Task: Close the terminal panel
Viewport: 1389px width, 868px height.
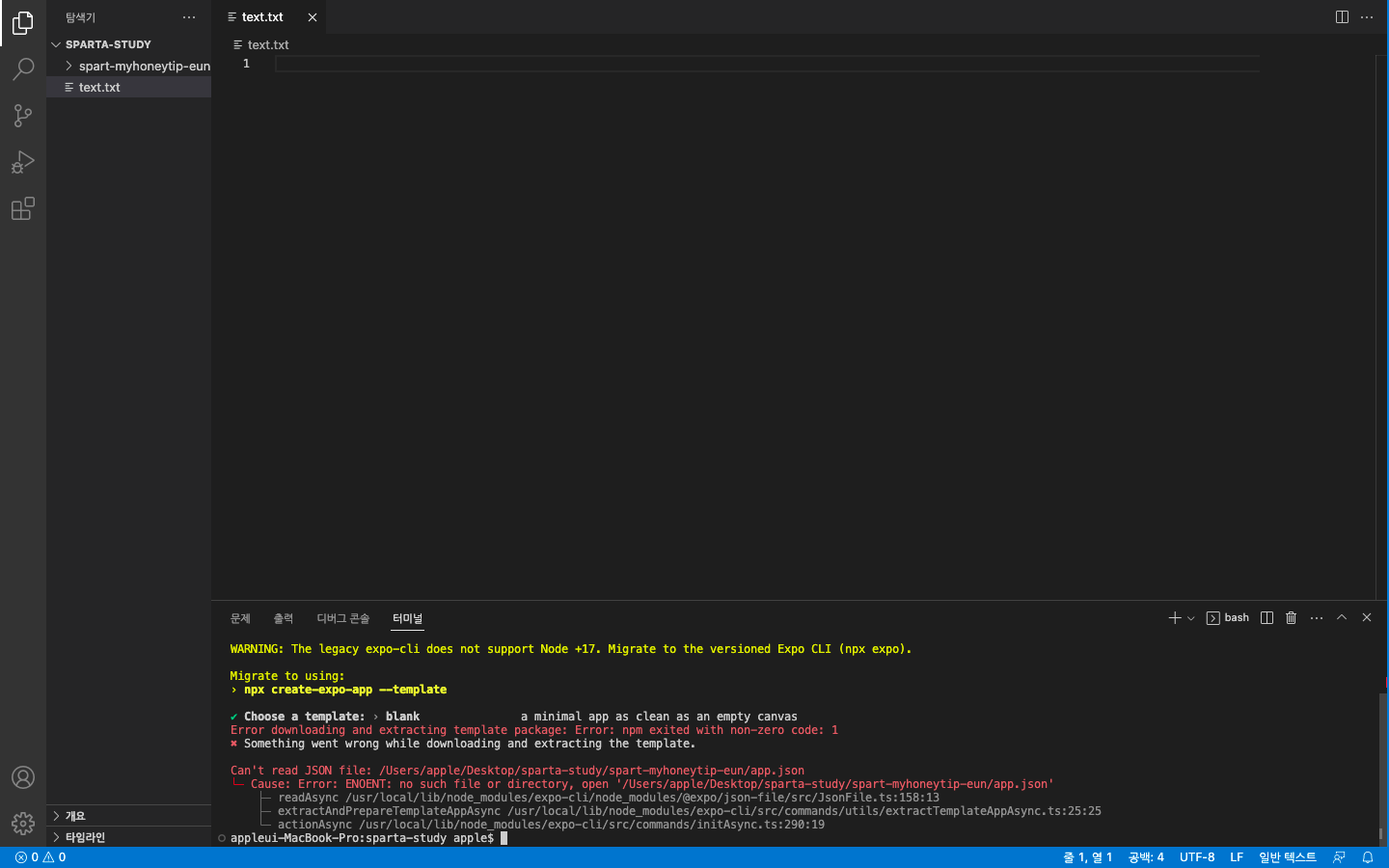Action: click(1367, 618)
